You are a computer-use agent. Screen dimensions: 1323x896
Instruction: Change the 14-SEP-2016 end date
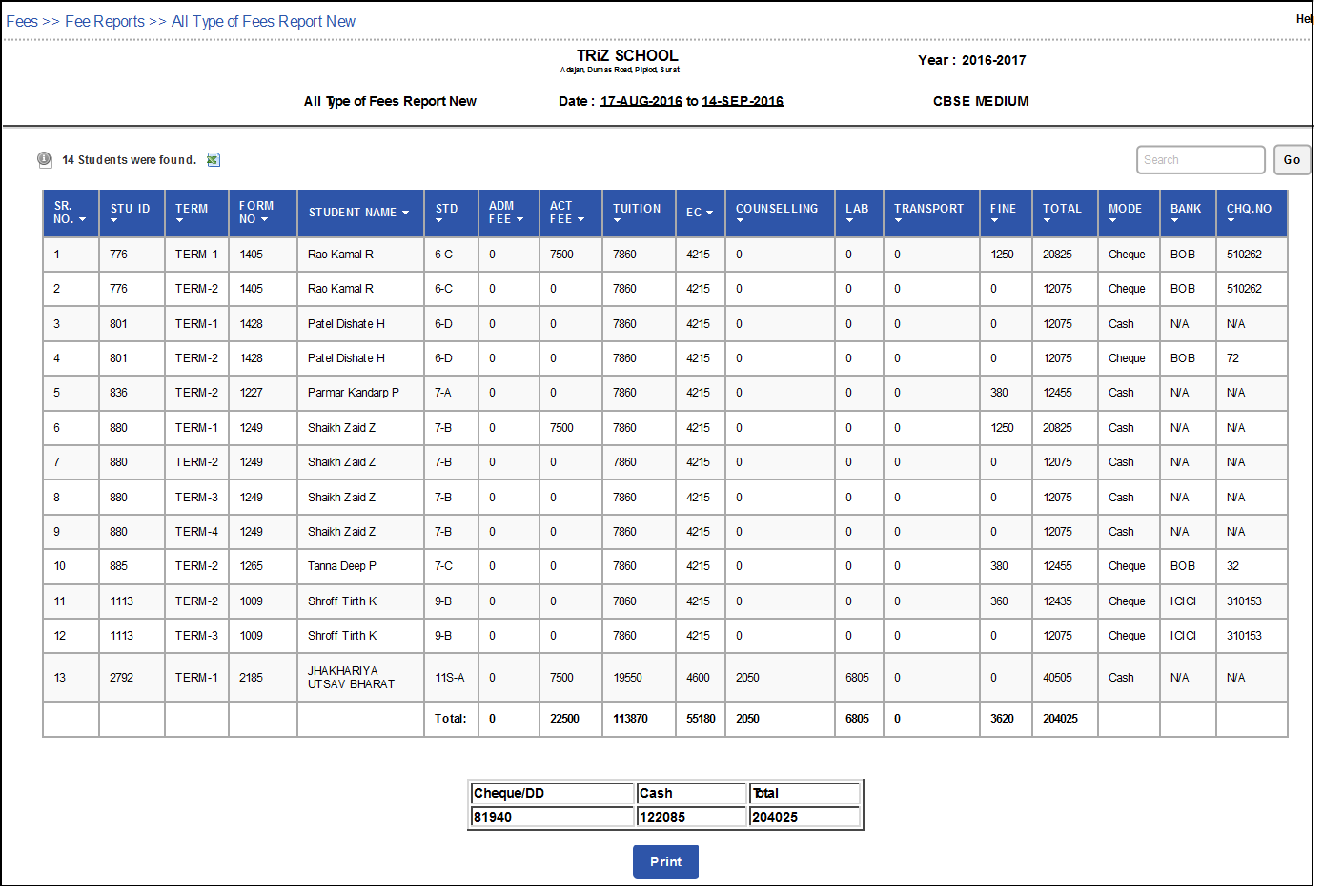[x=741, y=100]
